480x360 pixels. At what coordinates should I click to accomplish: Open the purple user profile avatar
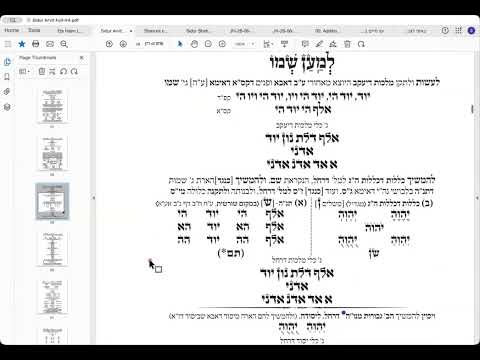[x=471, y=31]
